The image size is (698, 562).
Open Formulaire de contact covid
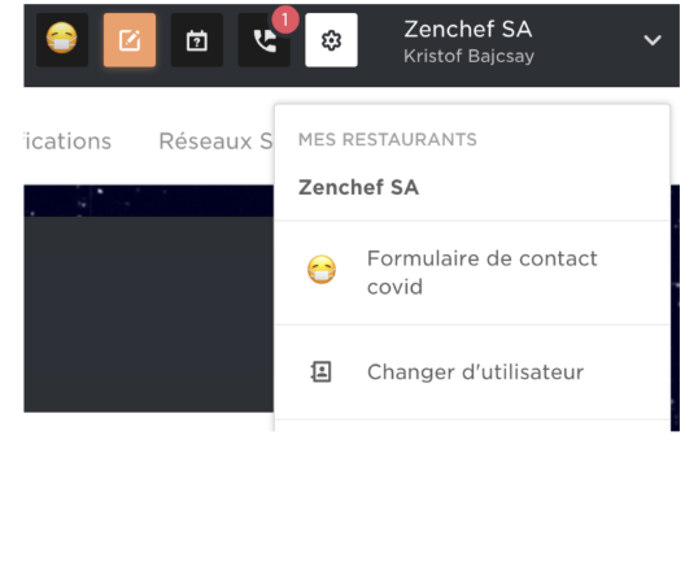pos(472,273)
